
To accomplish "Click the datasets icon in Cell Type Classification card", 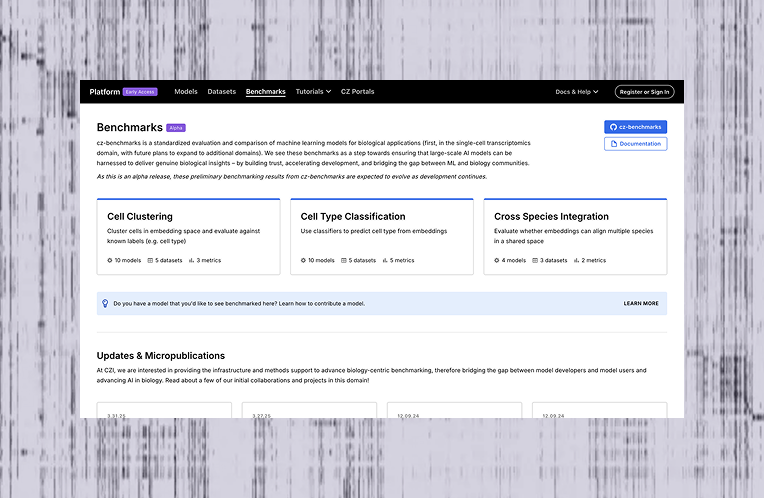I will 344,260.
